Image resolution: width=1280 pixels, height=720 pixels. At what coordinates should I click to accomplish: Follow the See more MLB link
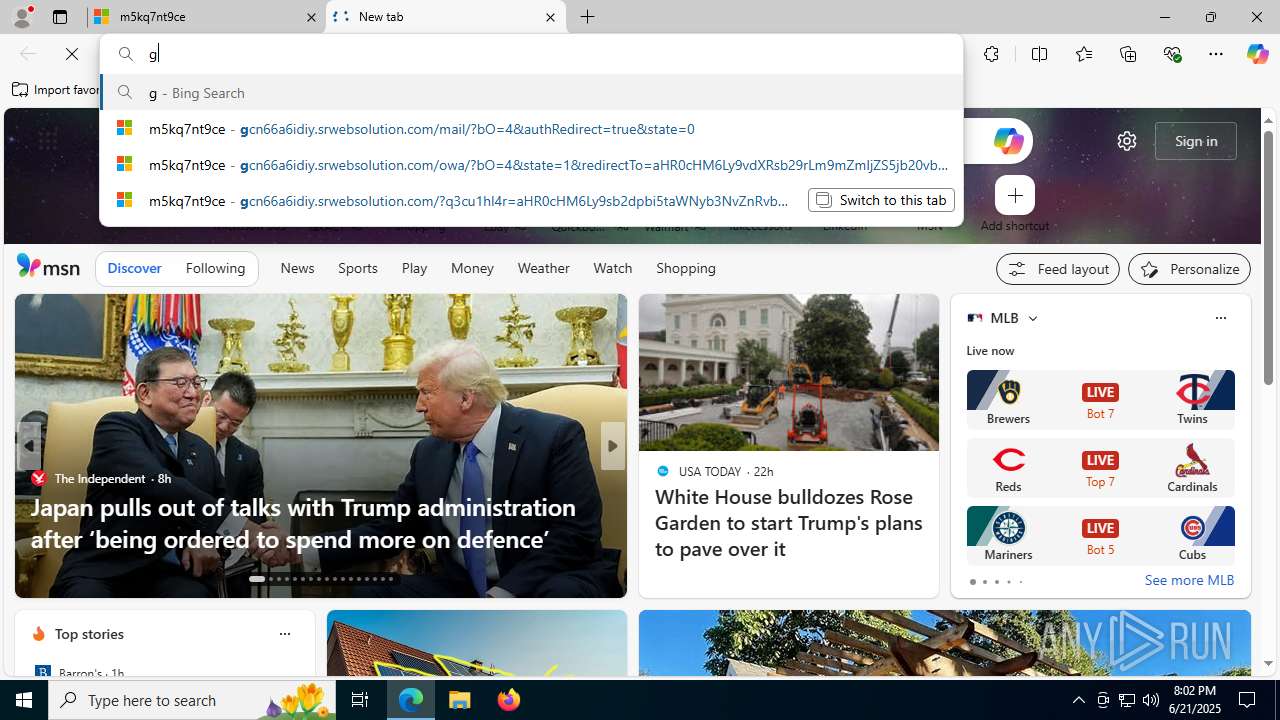(1189, 580)
